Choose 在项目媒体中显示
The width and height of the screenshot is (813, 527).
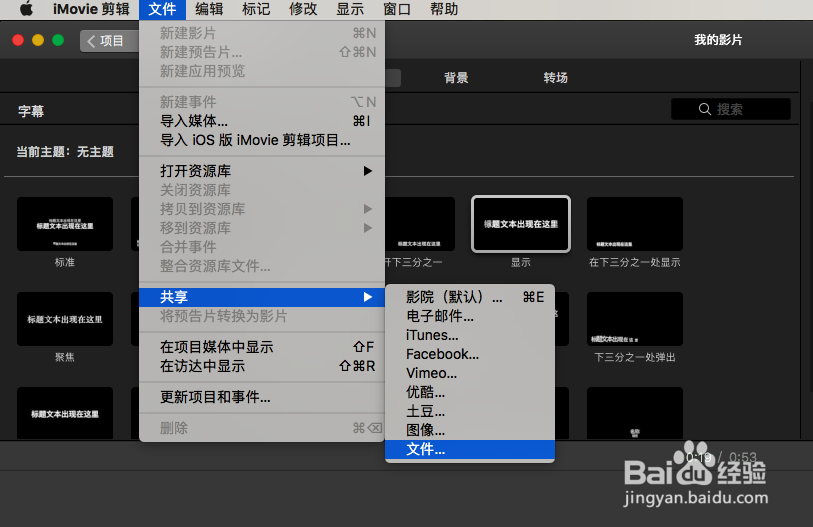click(x=262, y=347)
